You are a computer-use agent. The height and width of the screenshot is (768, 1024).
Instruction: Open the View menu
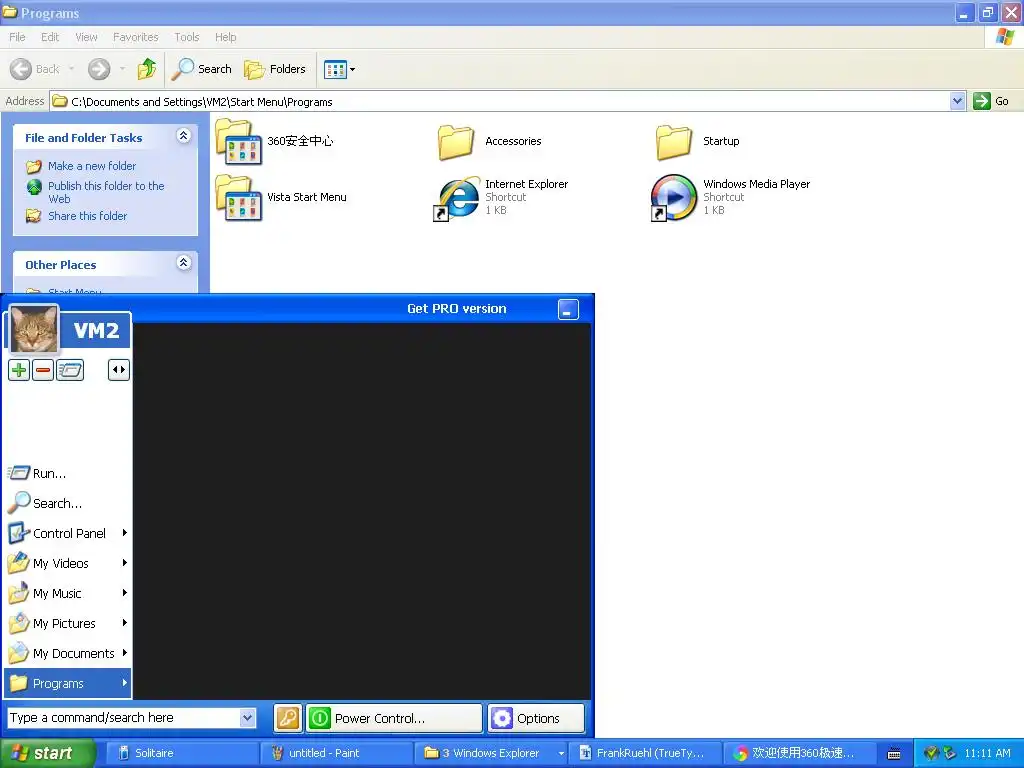click(86, 37)
